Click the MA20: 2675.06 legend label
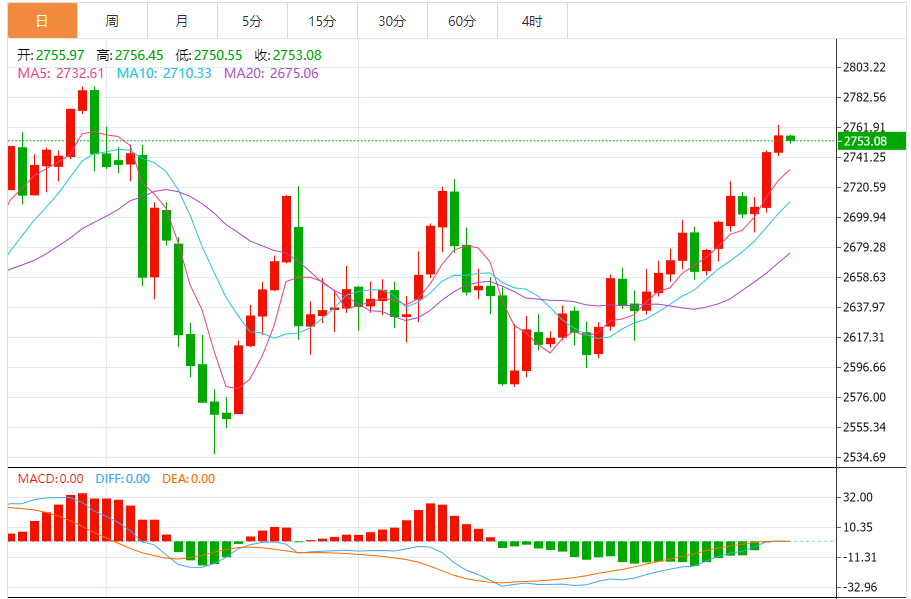 (x=271, y=73)
